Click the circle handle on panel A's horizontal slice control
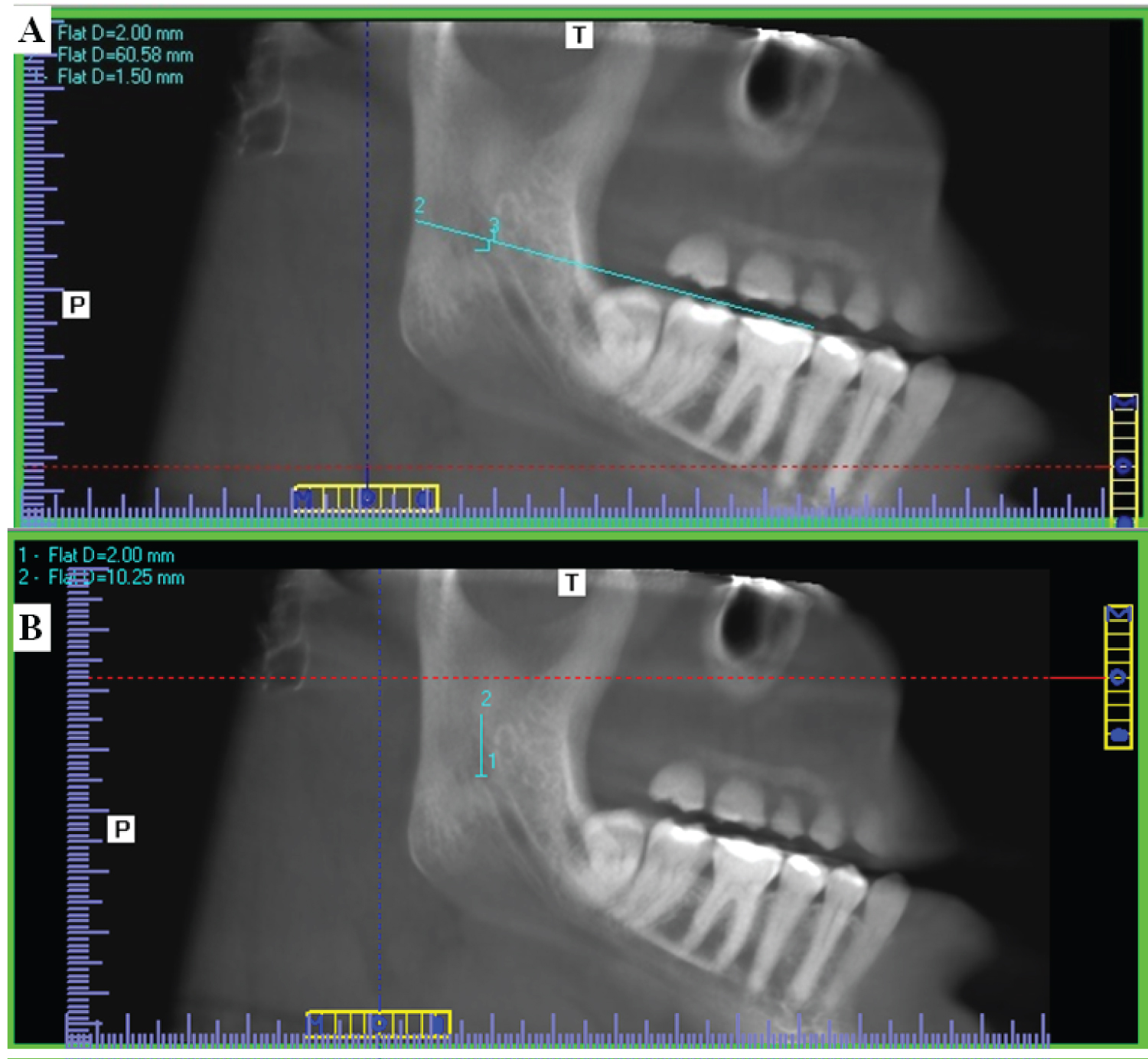This screenshot has width=1148, height=1059. 367,499
